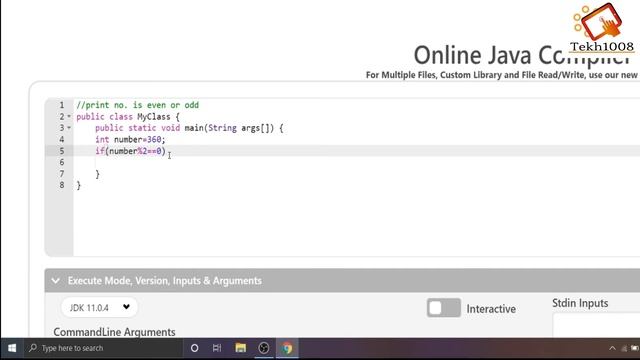Click the Cortana circle icon
Viewport: 640px width, 360px height.
(195, 348)
